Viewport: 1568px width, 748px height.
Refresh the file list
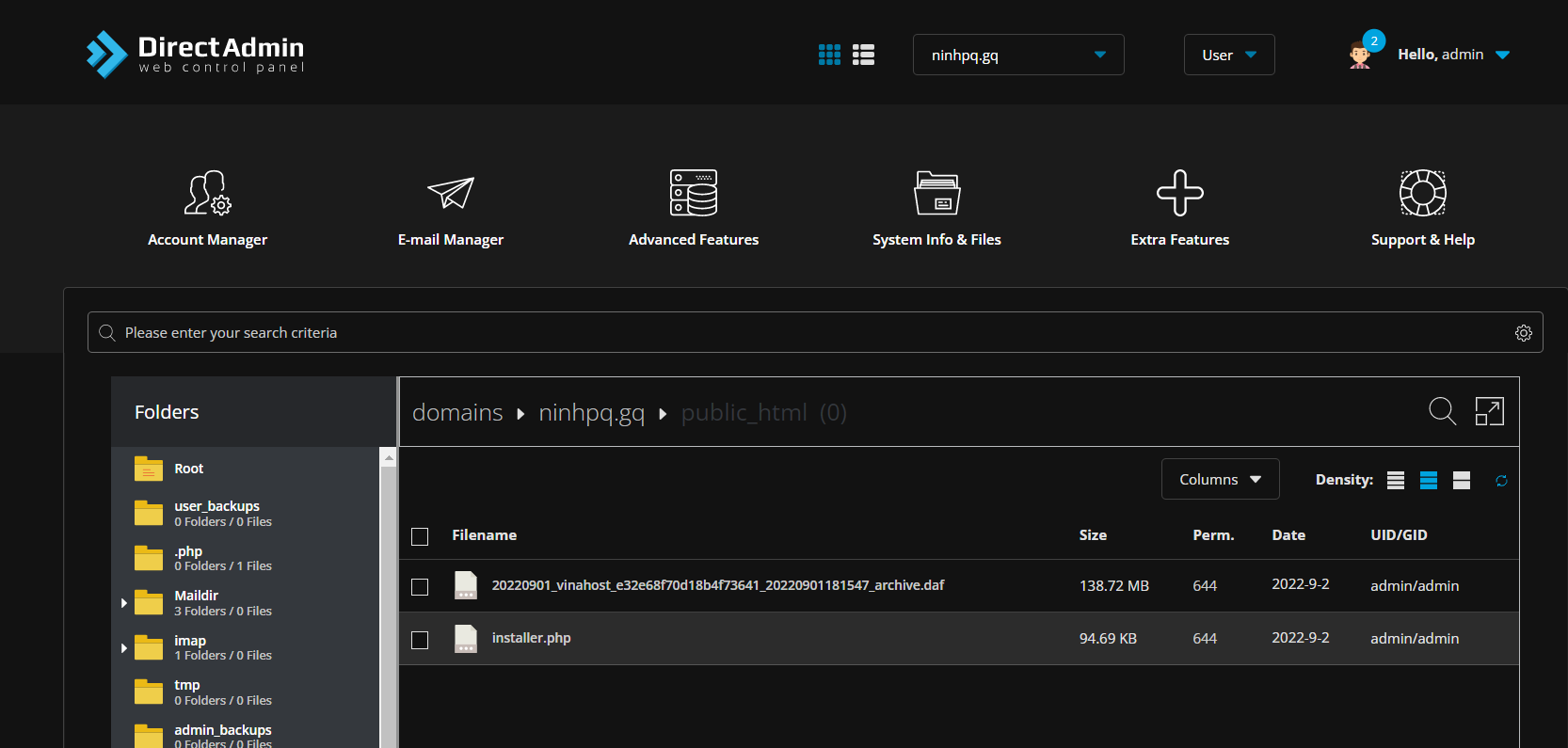1501,481
